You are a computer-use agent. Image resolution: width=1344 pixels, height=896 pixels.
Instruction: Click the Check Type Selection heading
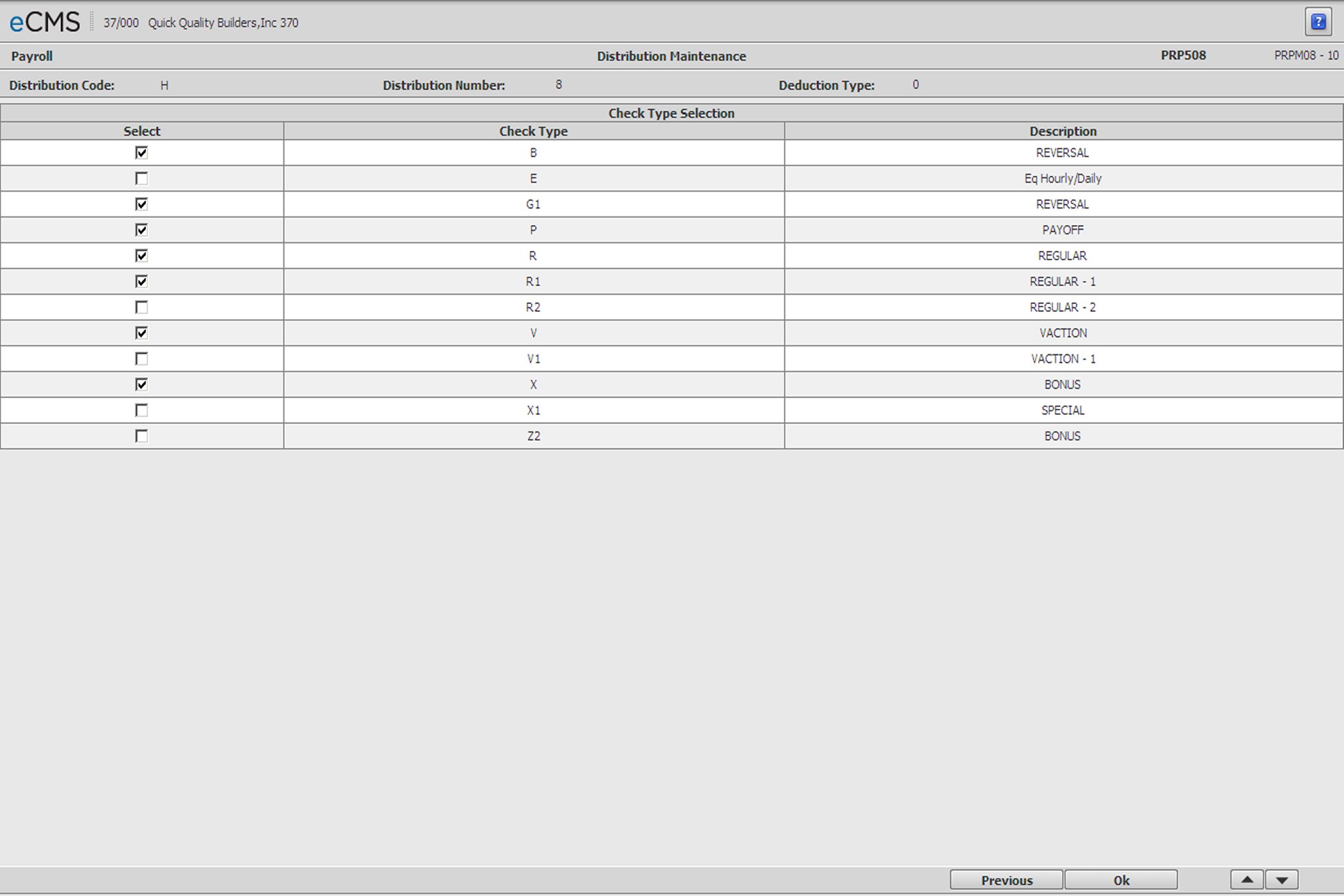pos(672,113)
